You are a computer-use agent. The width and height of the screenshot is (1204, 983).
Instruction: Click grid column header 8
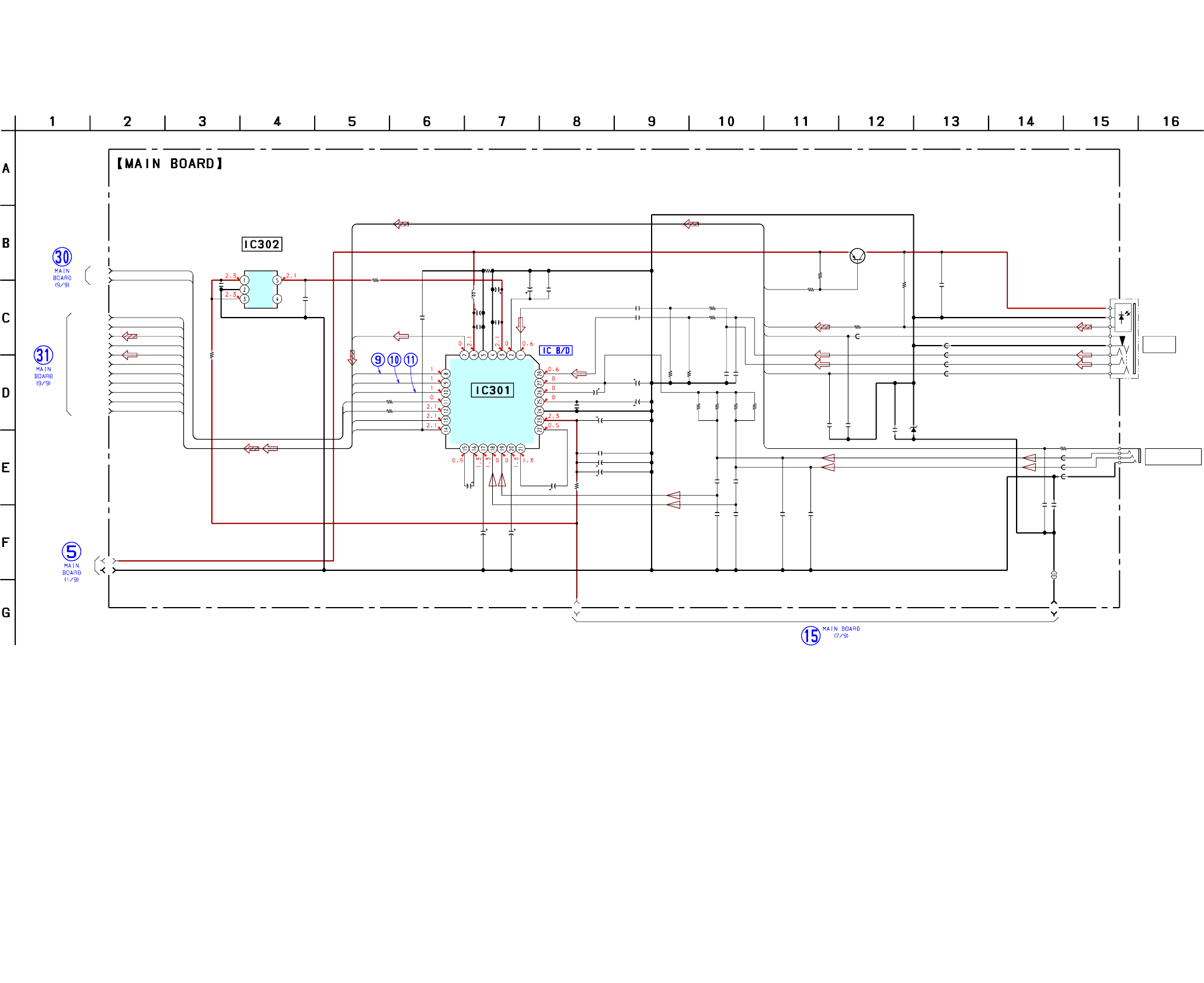click(577, 122)
